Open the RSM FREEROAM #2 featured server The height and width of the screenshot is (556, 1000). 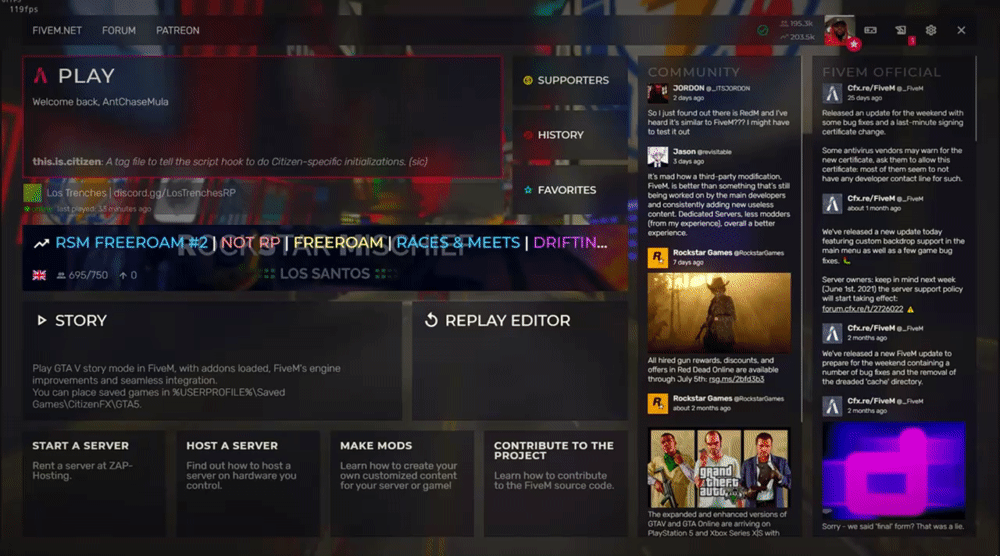pos(325,258)
